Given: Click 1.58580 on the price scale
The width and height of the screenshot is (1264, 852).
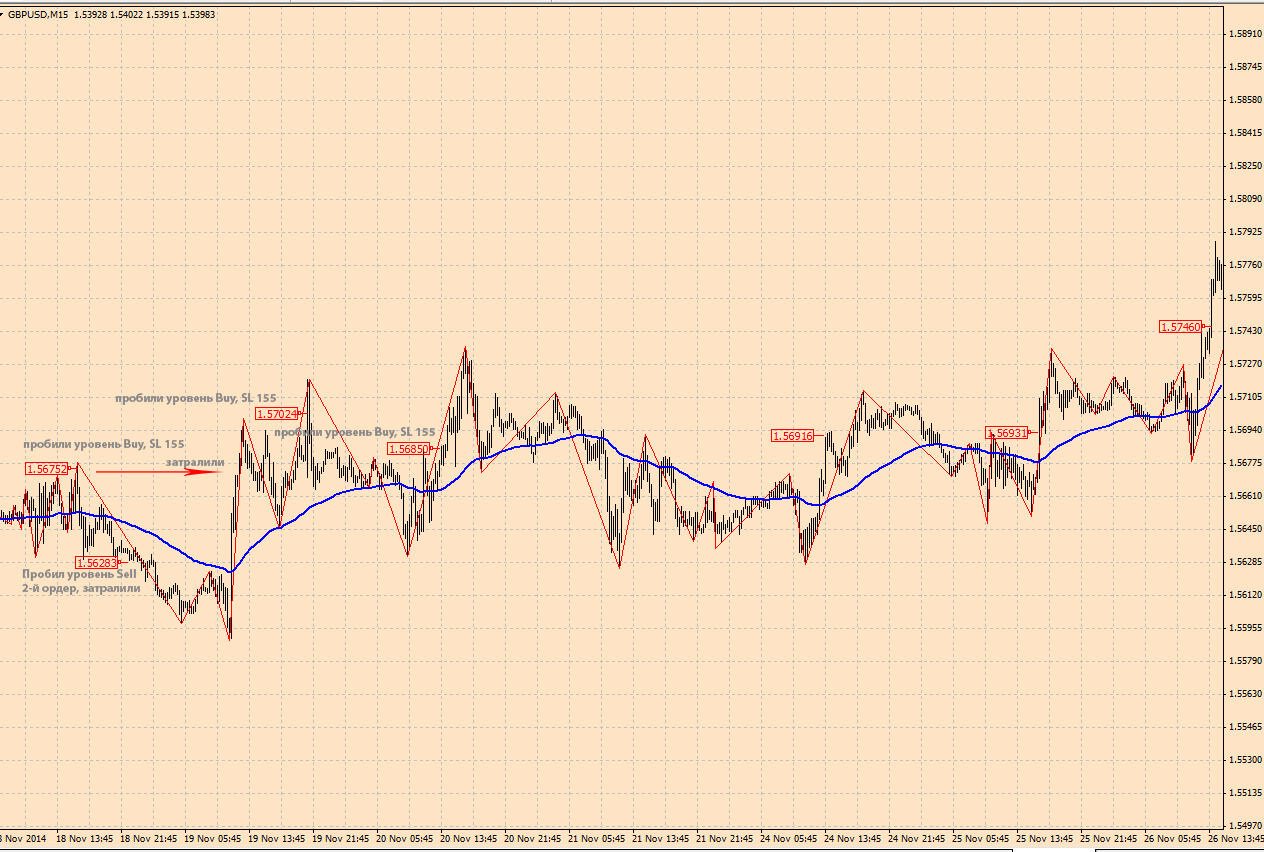Looking at the screenshot, I should coord(1243,99).
